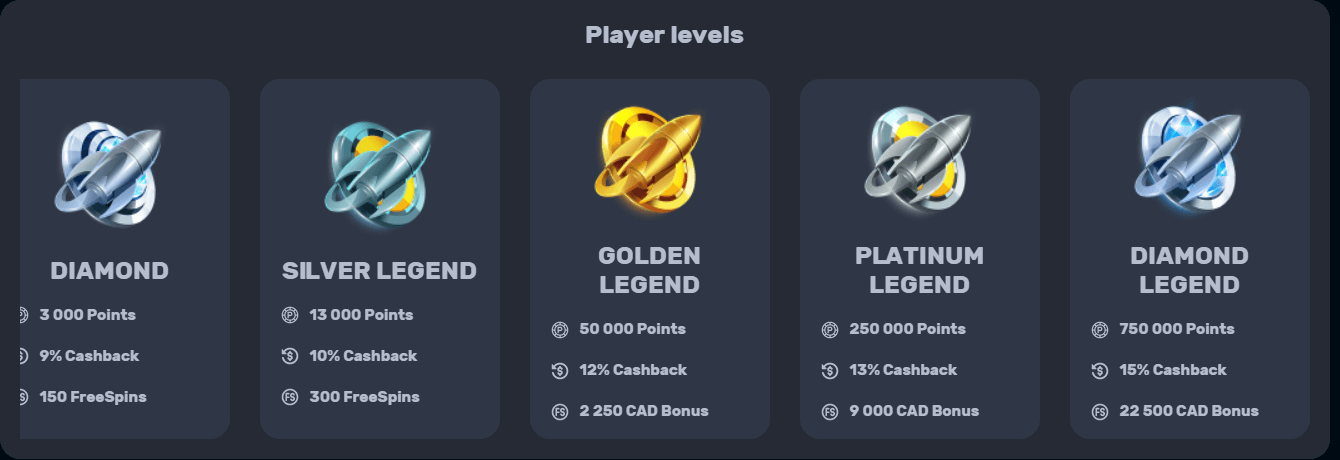
Task: Click FS icon beside 300 FreeSpins
Action: point(290,397)
